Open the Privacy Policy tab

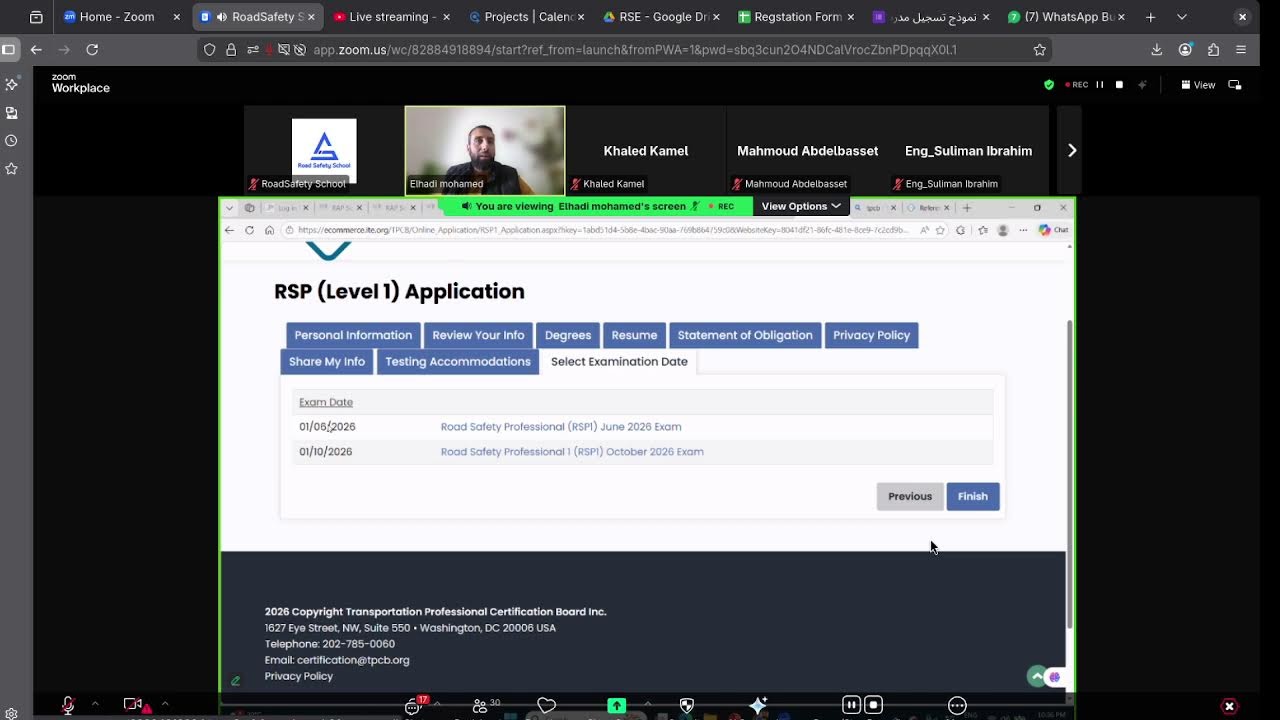(872, 335)
